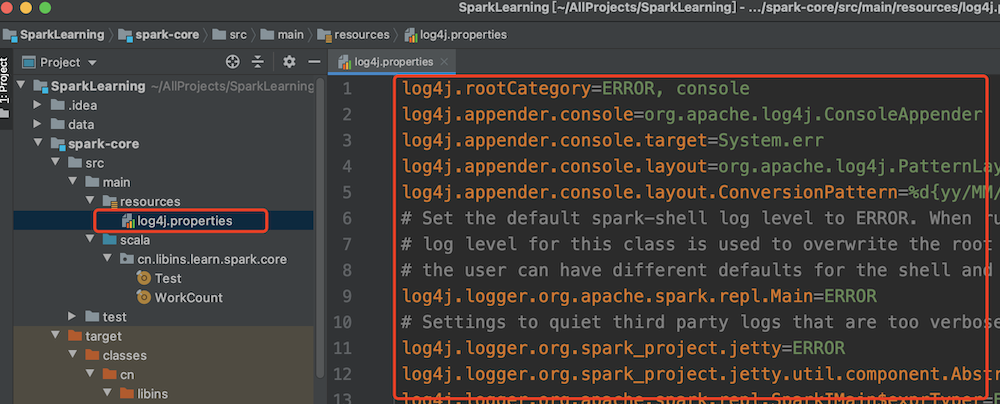This screenshot has width=1000, height=404.
Task: Expand the .idea folder
Action: pos(39,105)
